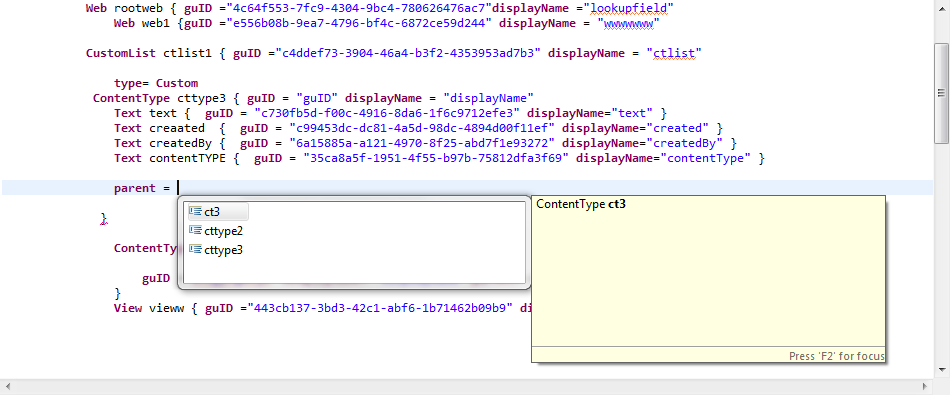Click the icon next to cttype2
Image resolution: width=950 pixels, height=395 pixels.
click(195, 230)
